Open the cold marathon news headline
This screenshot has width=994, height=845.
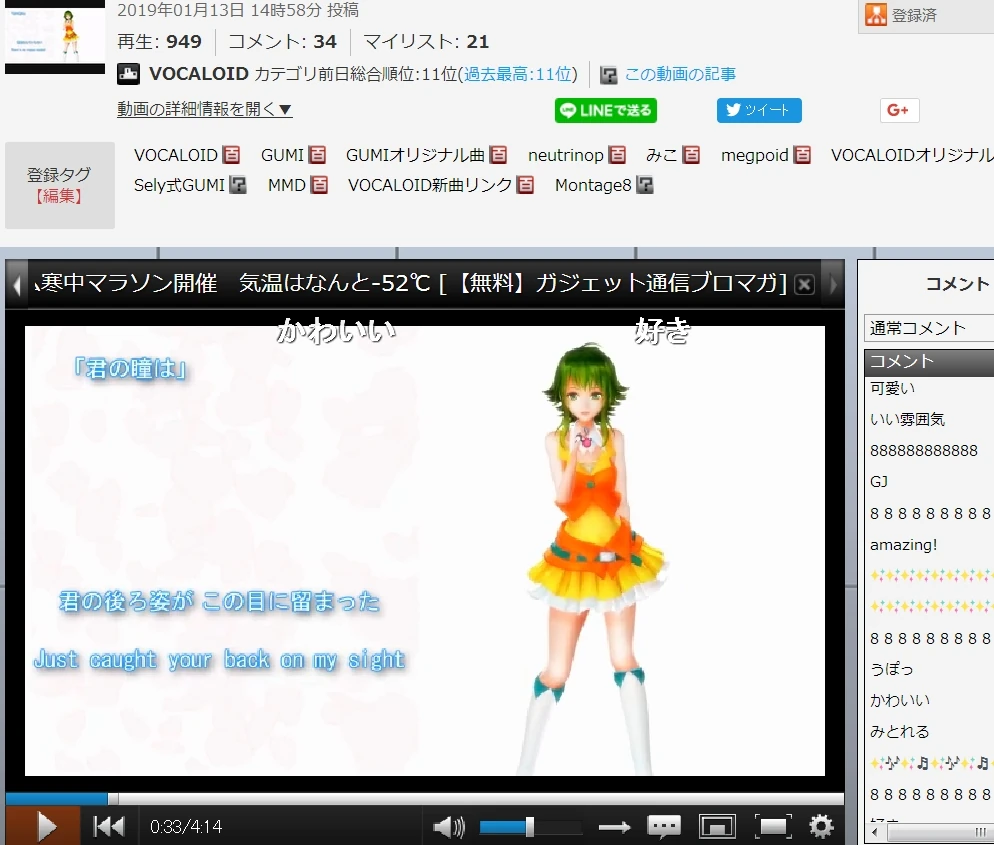point(411,283)
